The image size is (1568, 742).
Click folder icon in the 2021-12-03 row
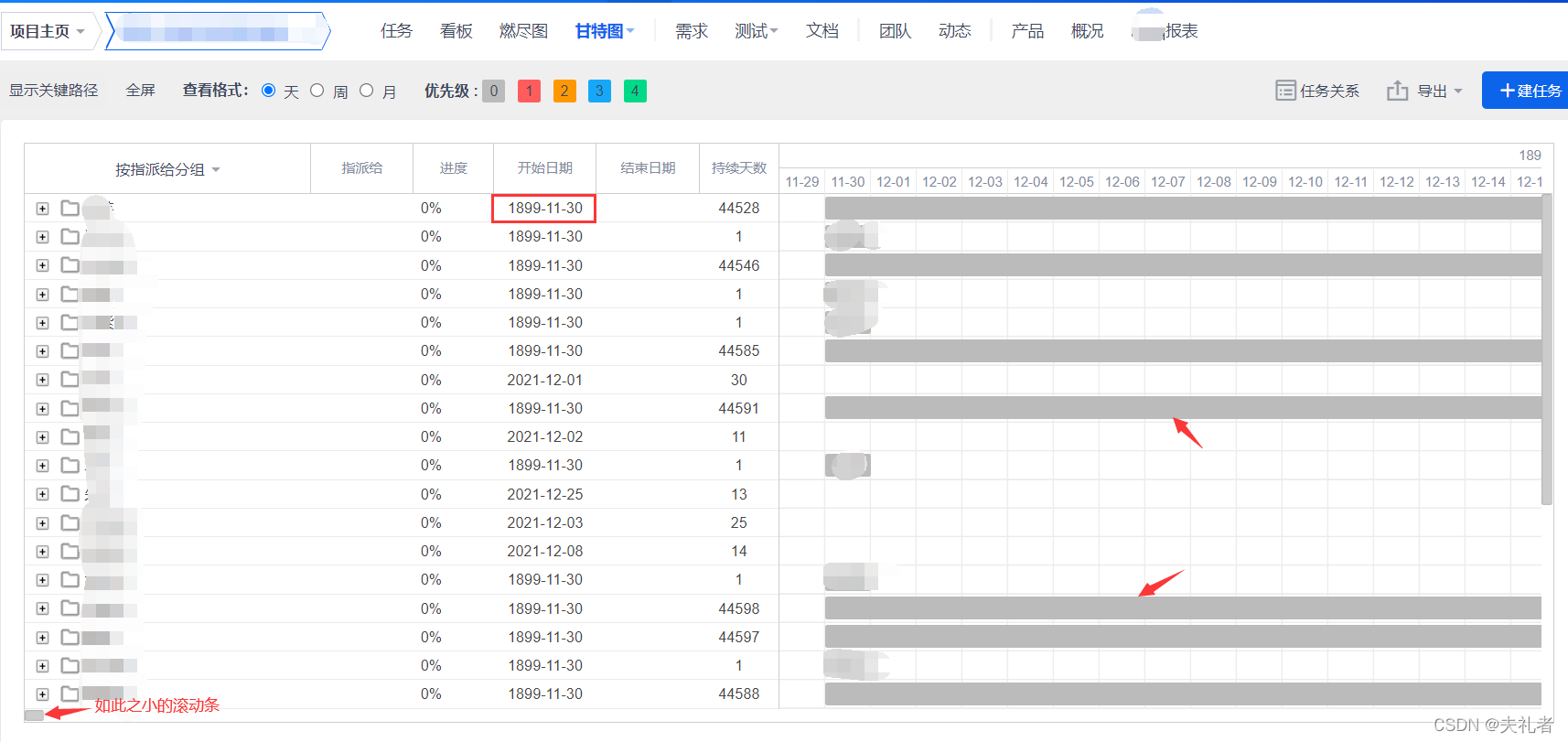70,522
